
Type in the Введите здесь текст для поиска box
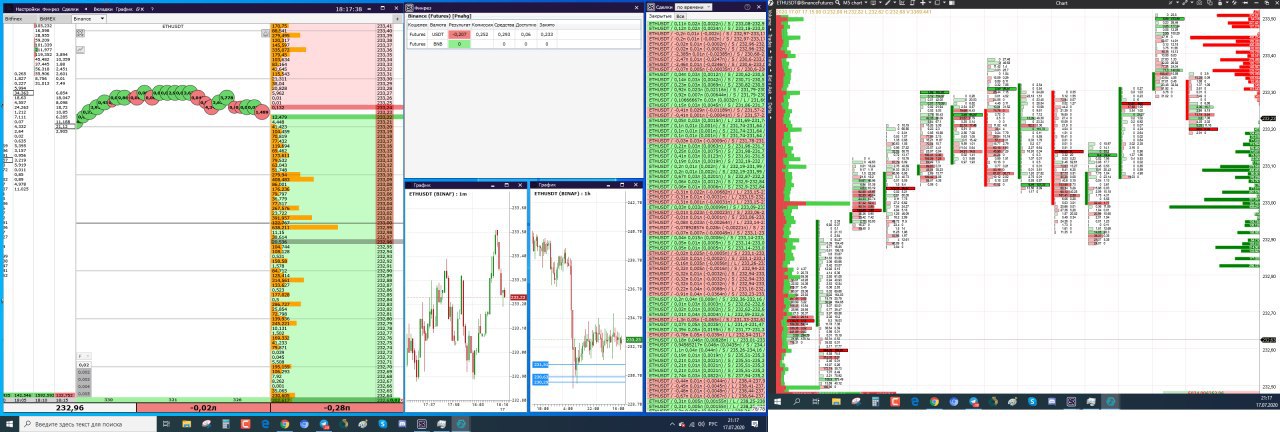[88, 424]
